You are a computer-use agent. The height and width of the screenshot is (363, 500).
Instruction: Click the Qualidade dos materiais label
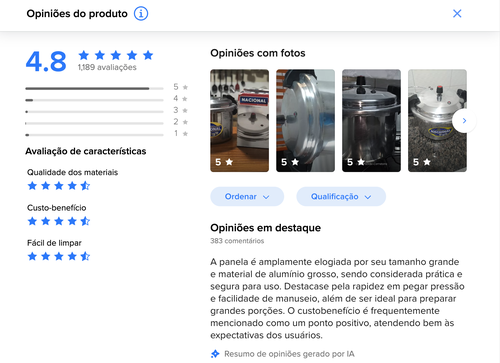point(72,172)
